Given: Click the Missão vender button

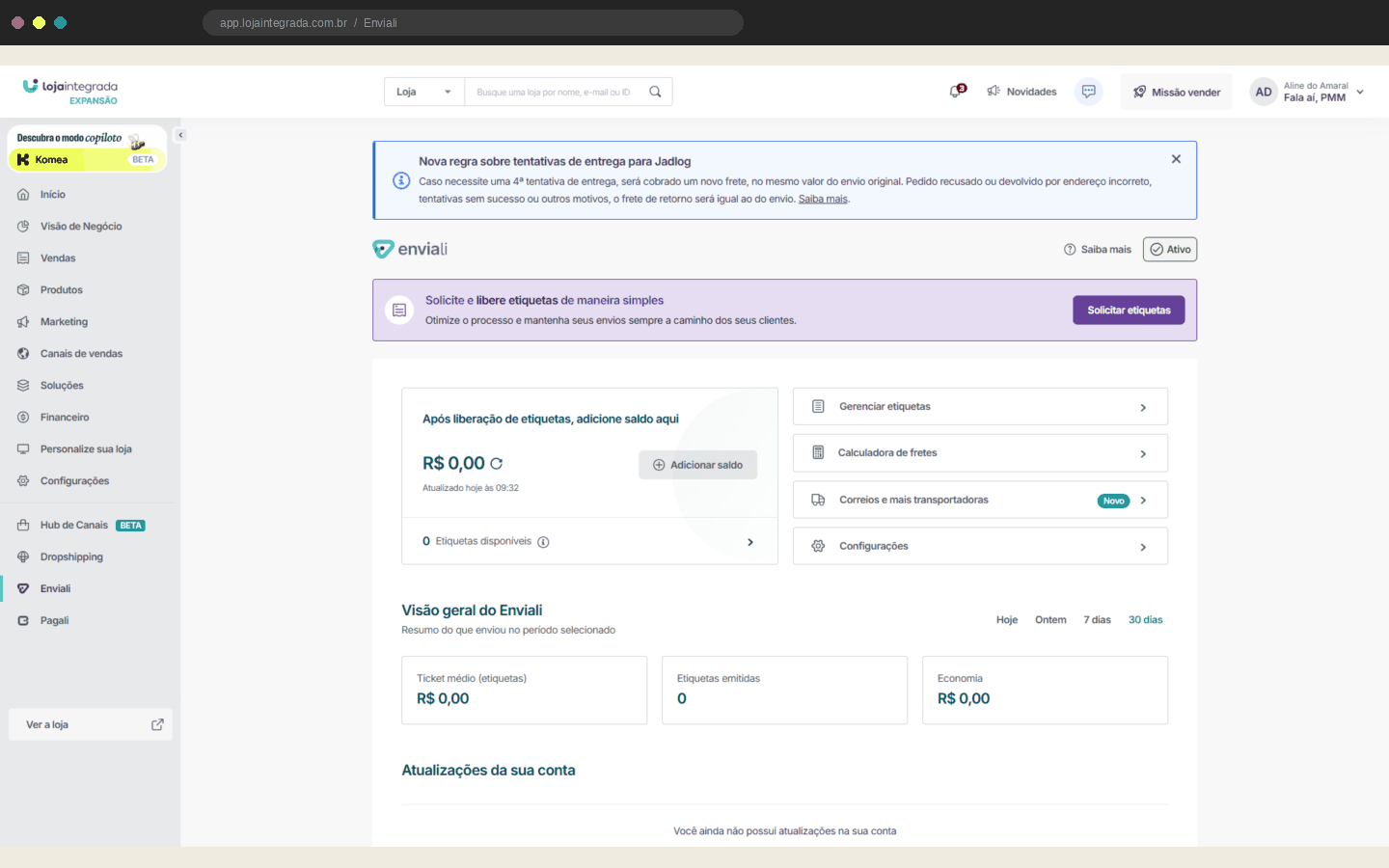Looking at the screenshot, I should pyautogui.click(x=1177, y=92).
